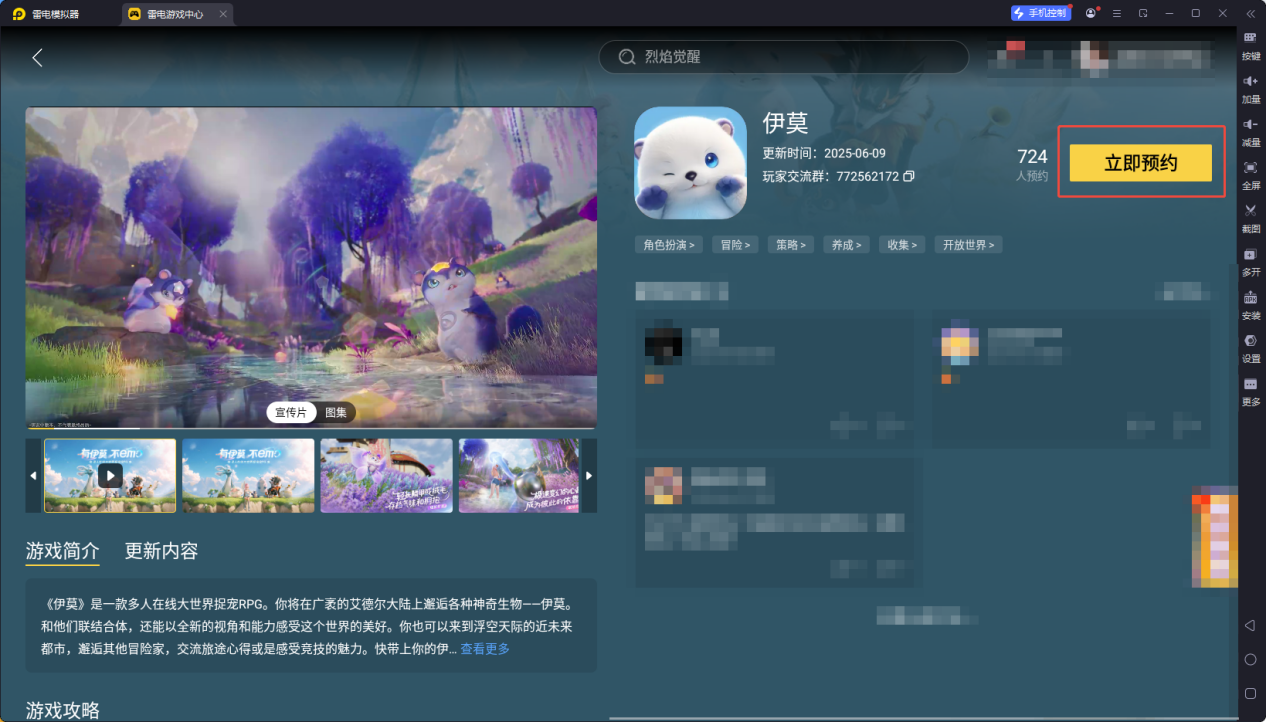Viewport: 1266px width, 722px height.
Task: Click the 手机控制 phone control button
Action: tap(1040, 12)
